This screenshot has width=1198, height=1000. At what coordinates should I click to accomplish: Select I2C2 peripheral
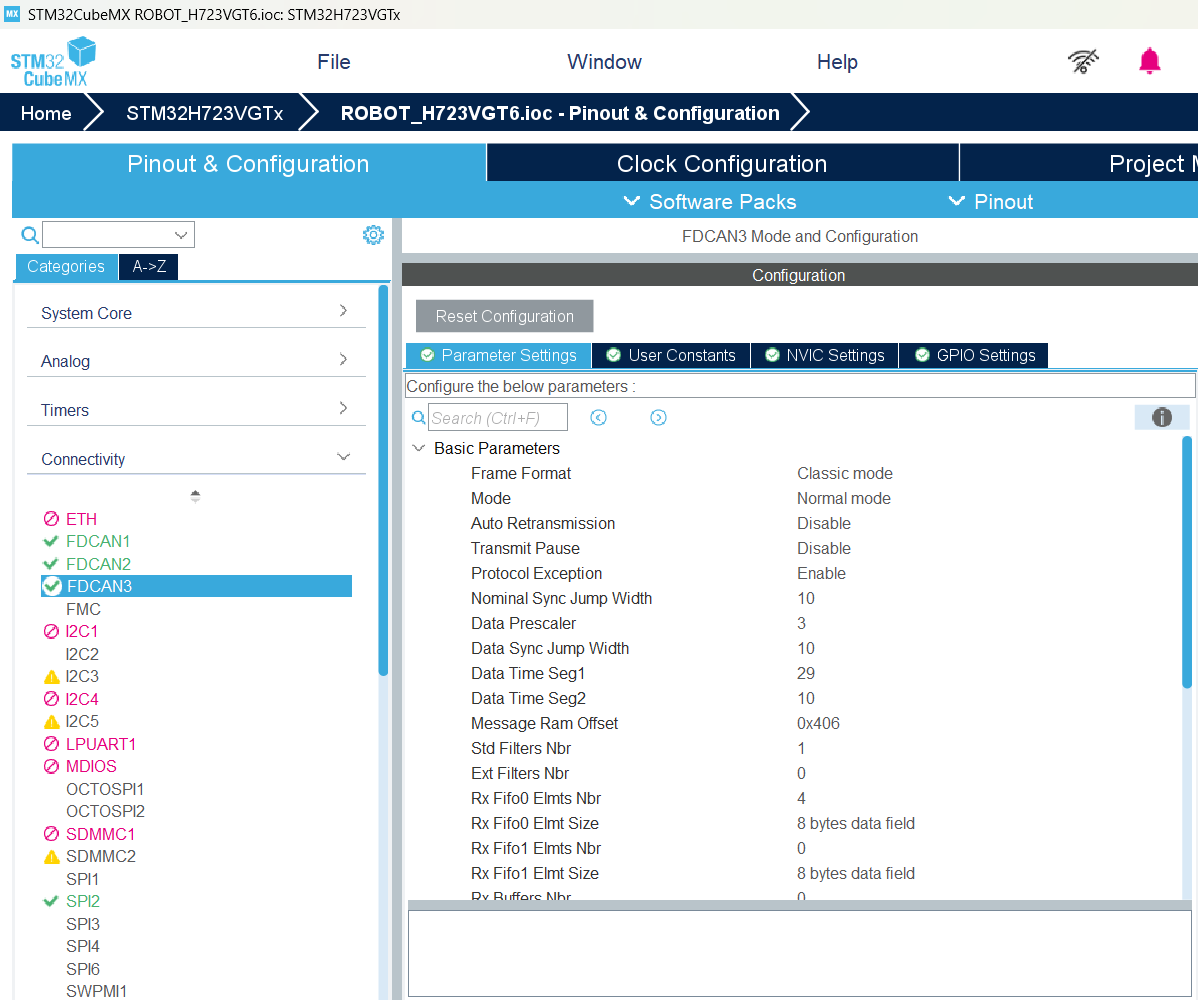(x=82, y=654)
